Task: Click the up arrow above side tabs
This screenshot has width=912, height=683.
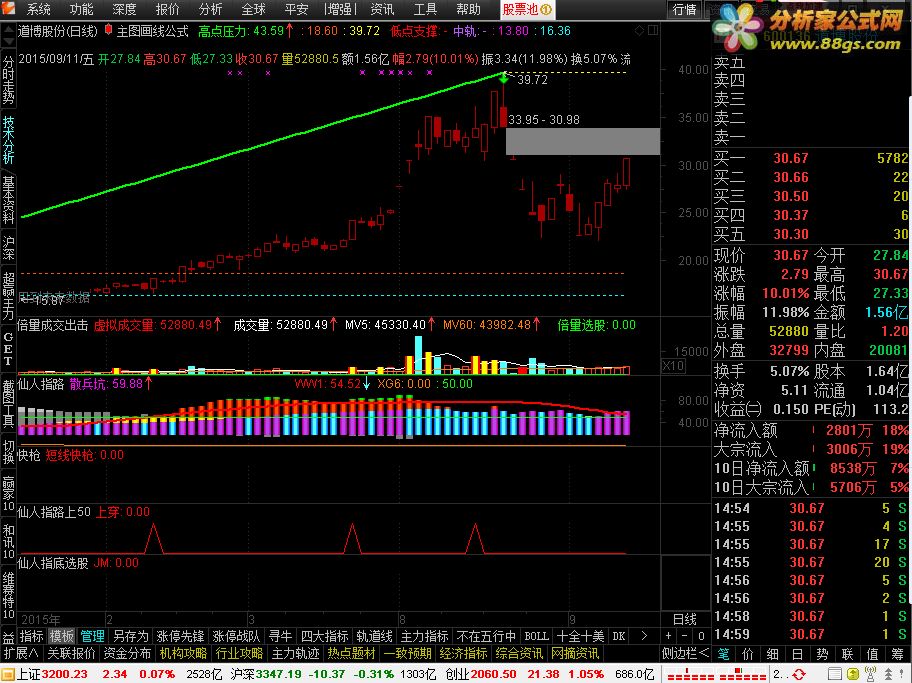Action: point(8,29)
